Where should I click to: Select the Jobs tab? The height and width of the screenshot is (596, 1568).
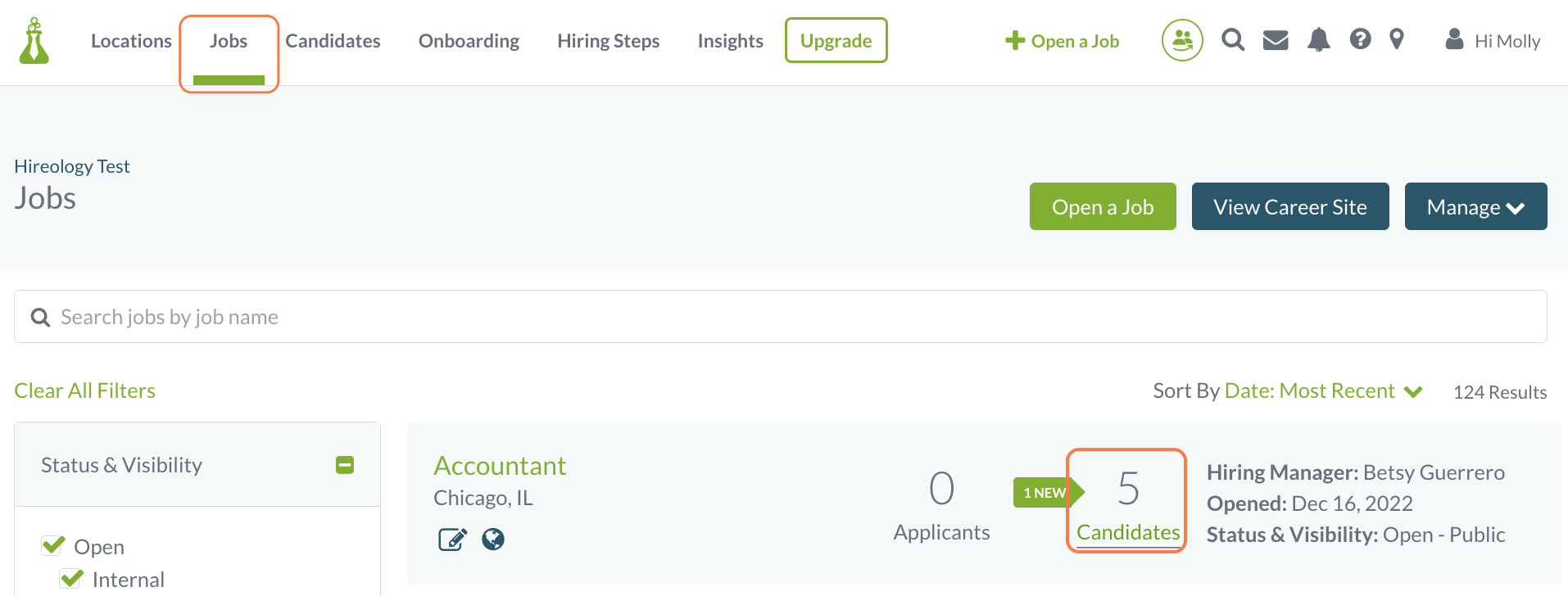point(229,41)
